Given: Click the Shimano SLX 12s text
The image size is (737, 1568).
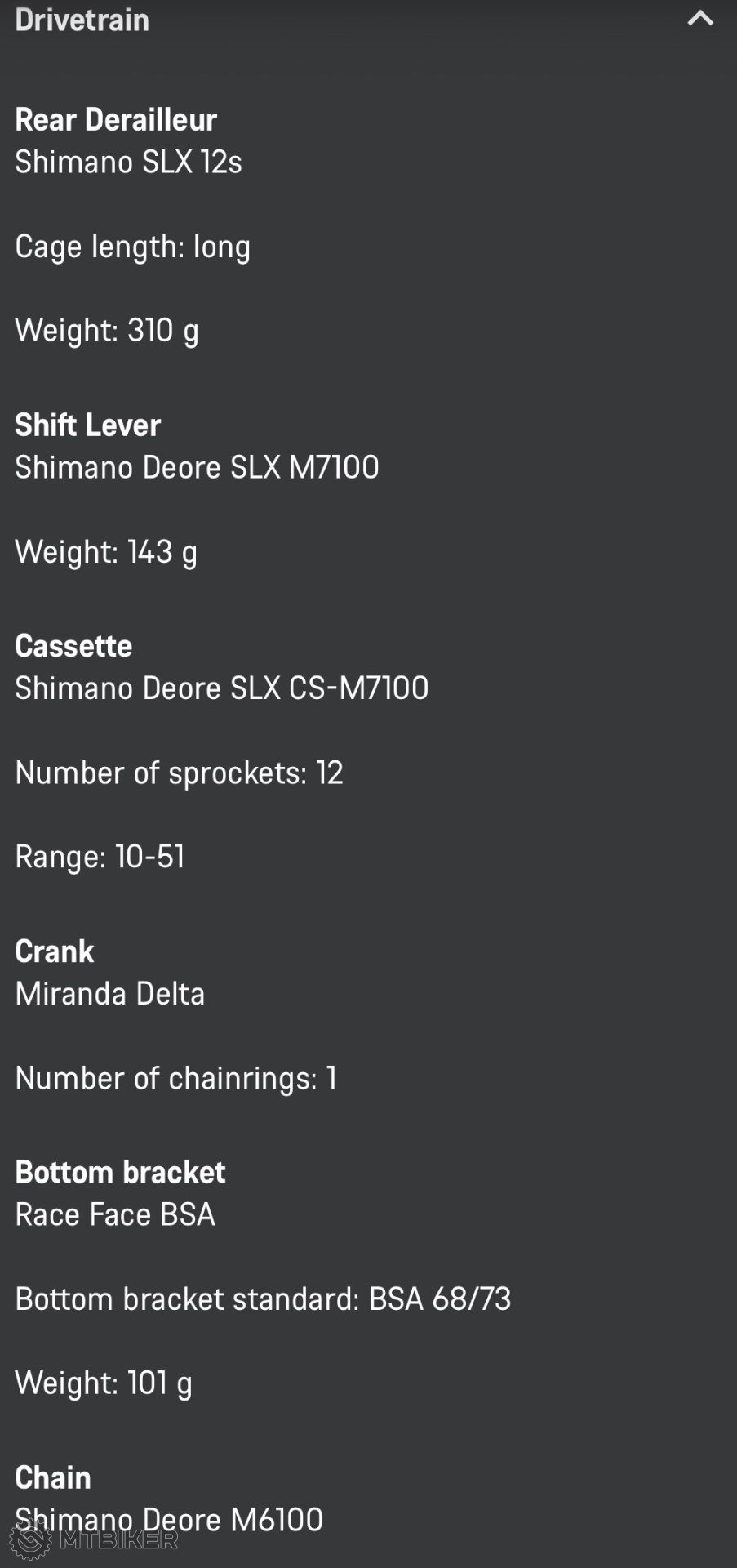Looking at the screenshot, I should 128,163.
